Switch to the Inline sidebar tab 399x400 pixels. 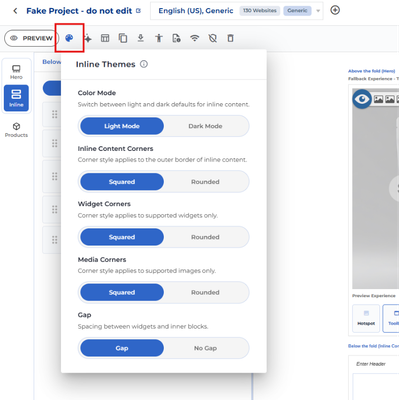[16, 98]
